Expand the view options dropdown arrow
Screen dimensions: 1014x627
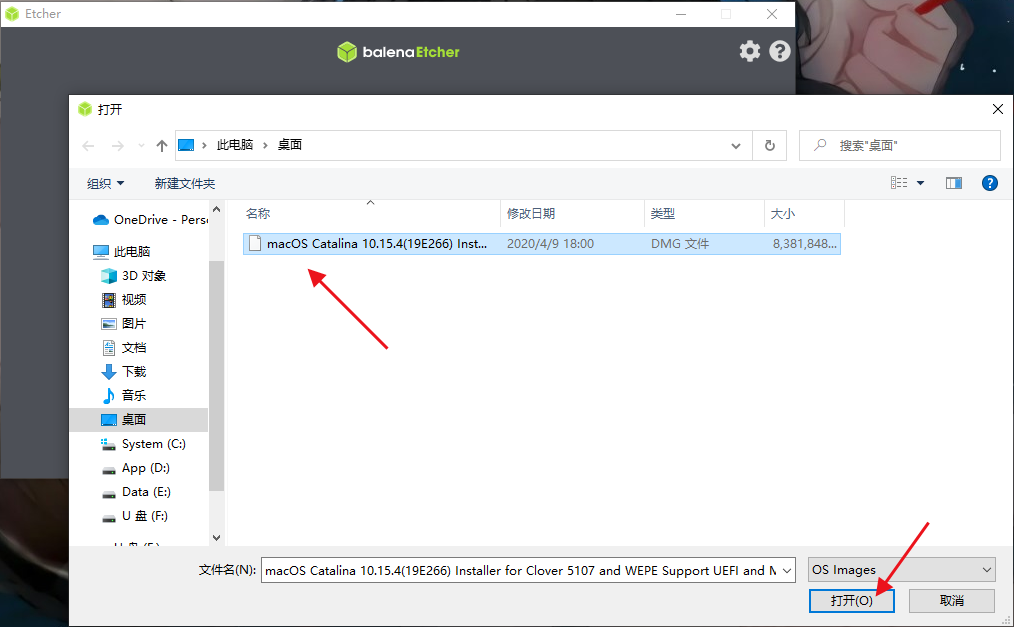click(x=920, y=183)
